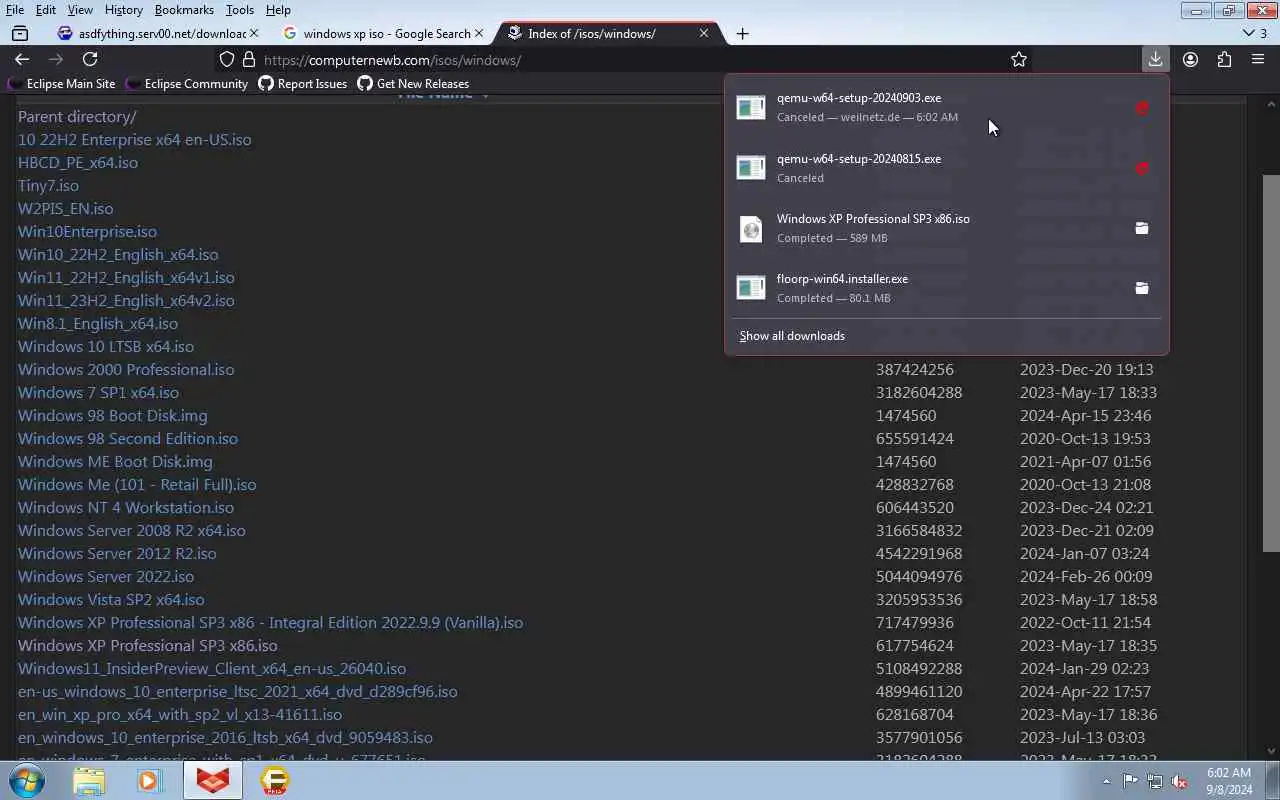Open Eclipse Main Site bookmark
This screenshot has height=800, width=1280.
62,84
